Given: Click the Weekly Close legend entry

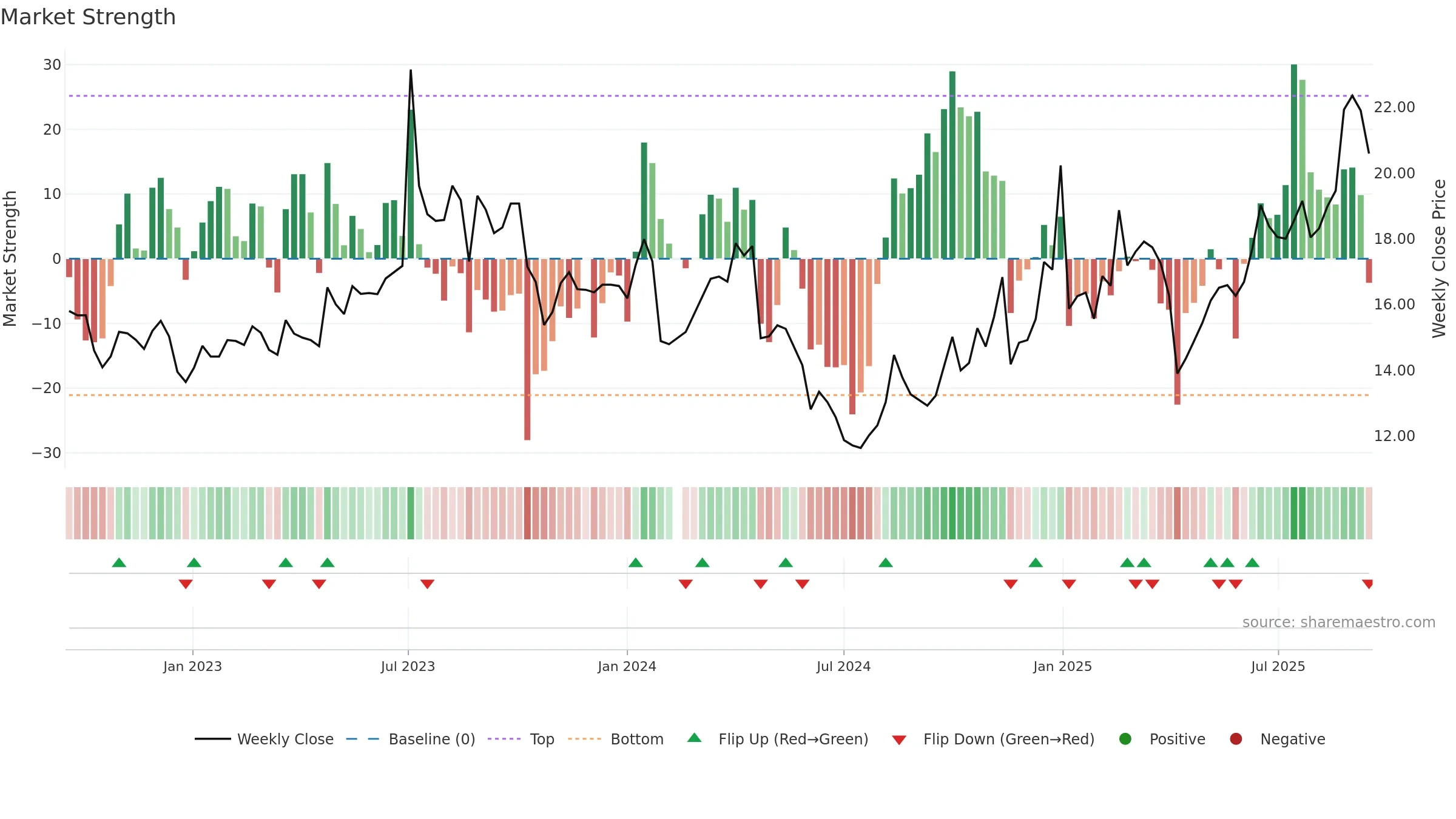Looking at the screenshot, I should point(264,739).
